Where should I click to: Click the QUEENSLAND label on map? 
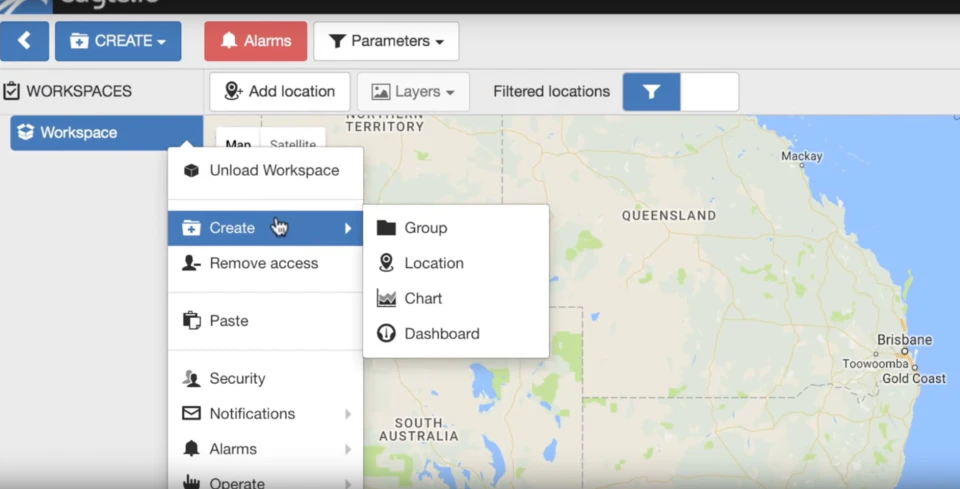point(669,215)
